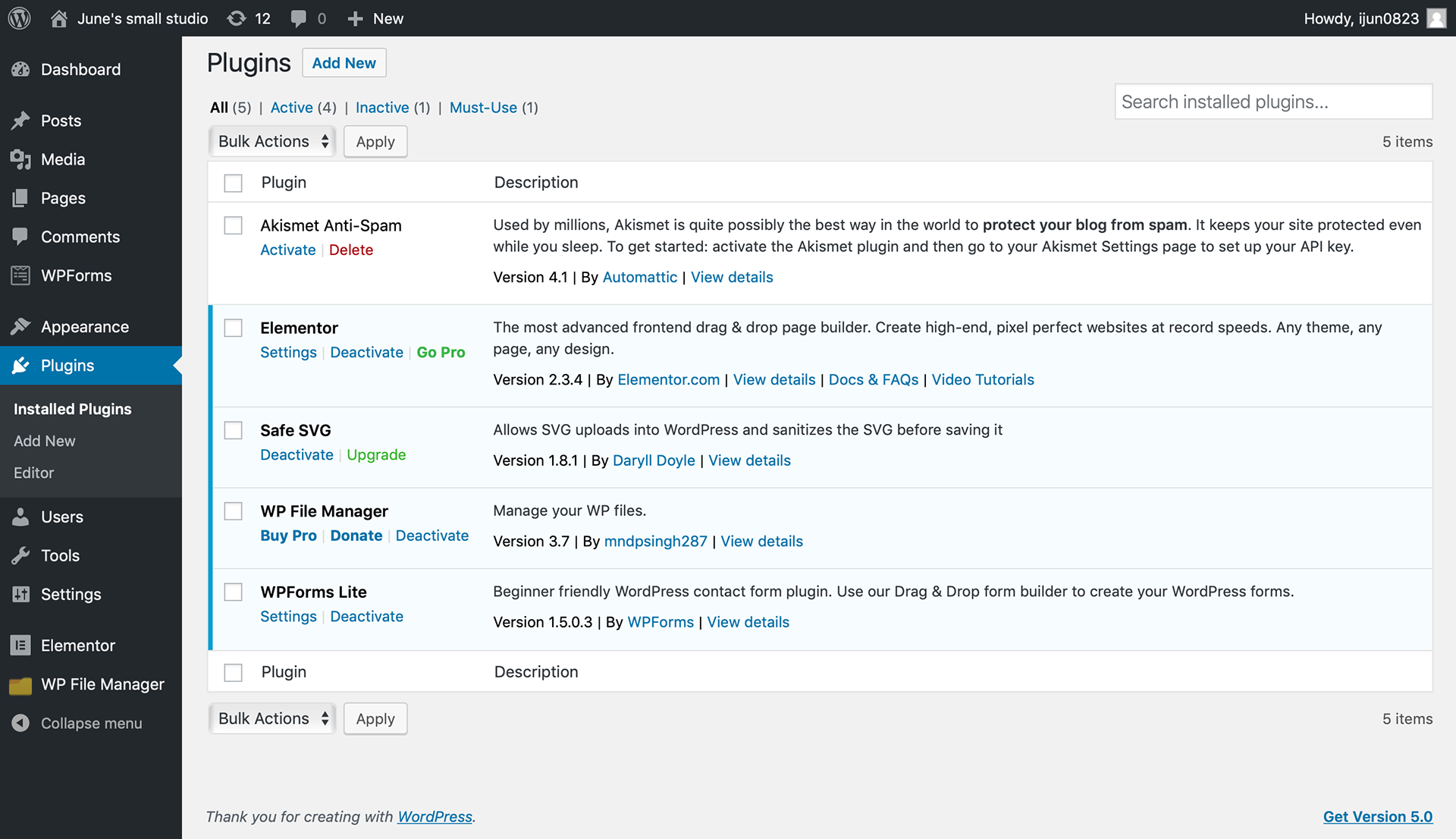Screen dimensions: 1456x839
Task: Click the Posts pushpin icon
Action: coord(20,121)
